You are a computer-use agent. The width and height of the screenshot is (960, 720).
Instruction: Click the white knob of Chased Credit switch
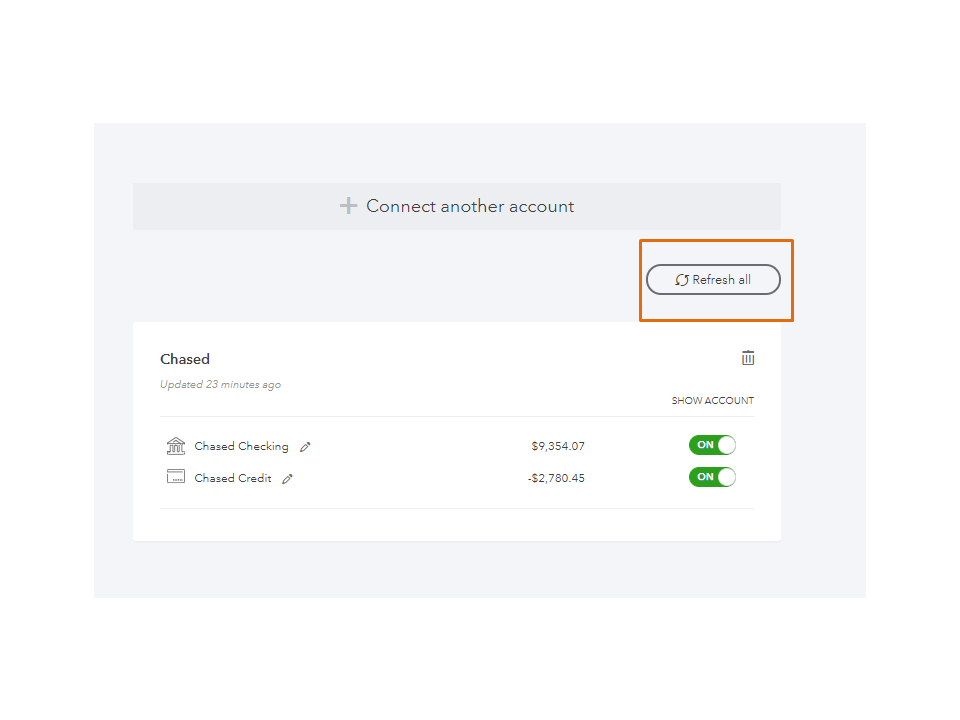pos(726,477)
